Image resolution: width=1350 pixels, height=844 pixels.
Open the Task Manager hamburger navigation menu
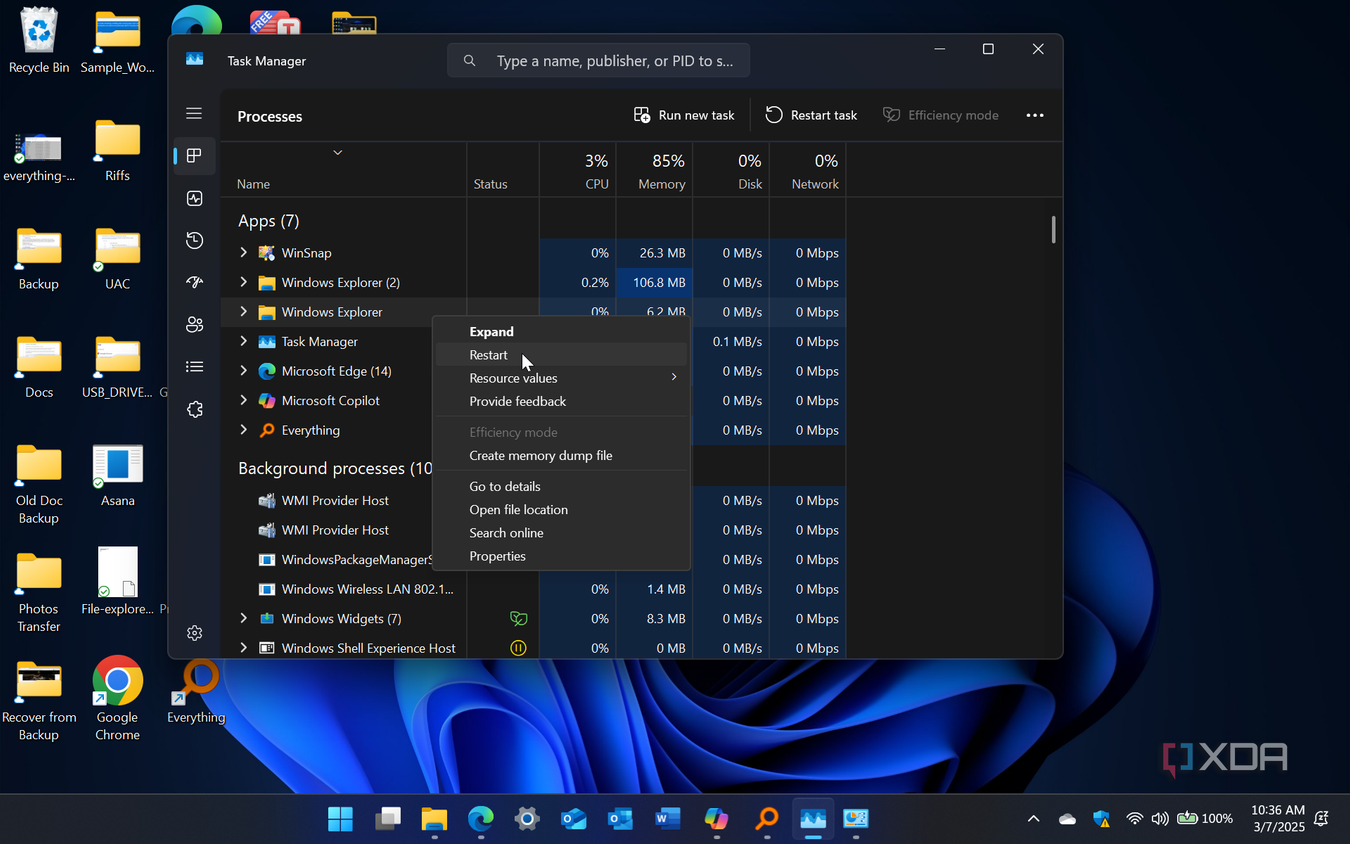[194, 114]
